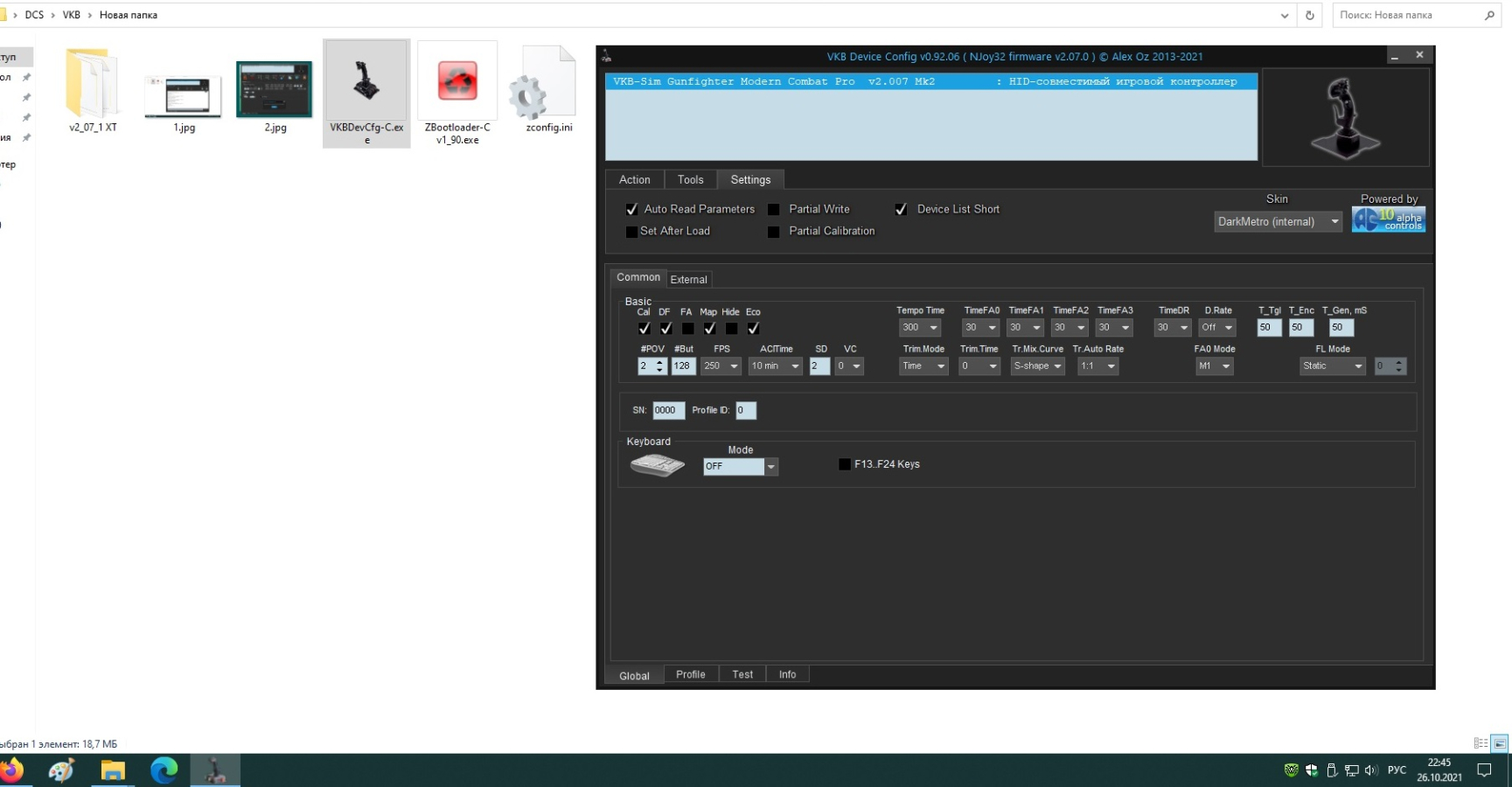Enable the FA checkbox in Basic
Viewport: 1512px width, 787px height.
pos(688,329)
